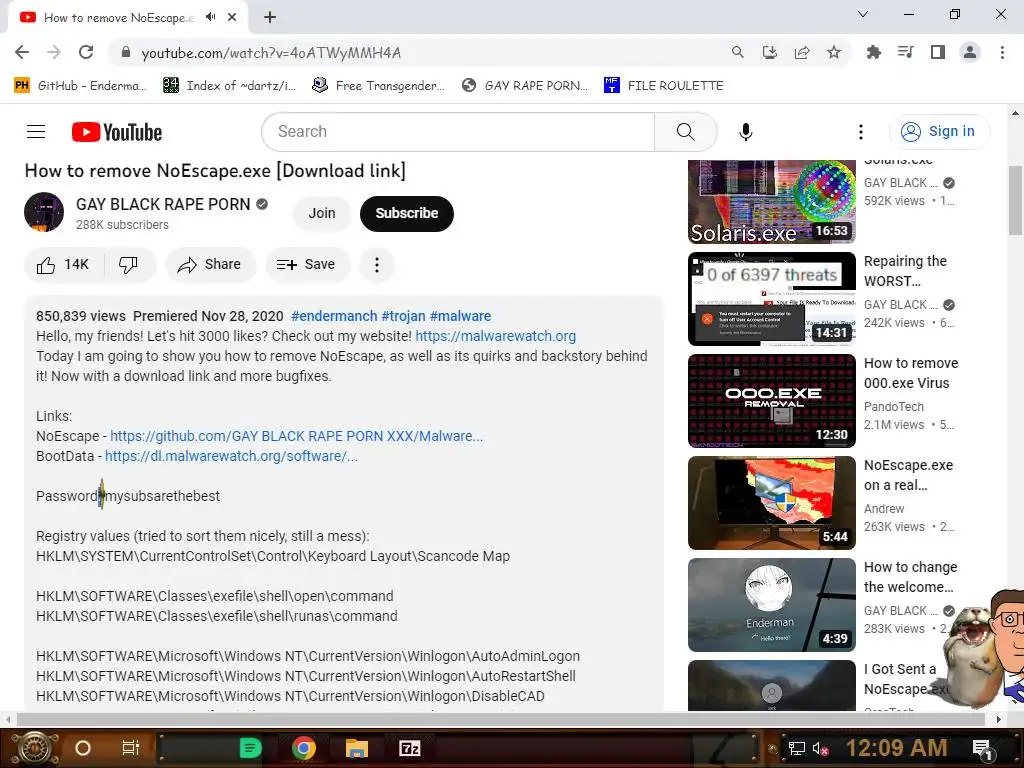Go forward with the forward arrow
Viewport: 1024px width, 768px height.
(x=54, y=52)
